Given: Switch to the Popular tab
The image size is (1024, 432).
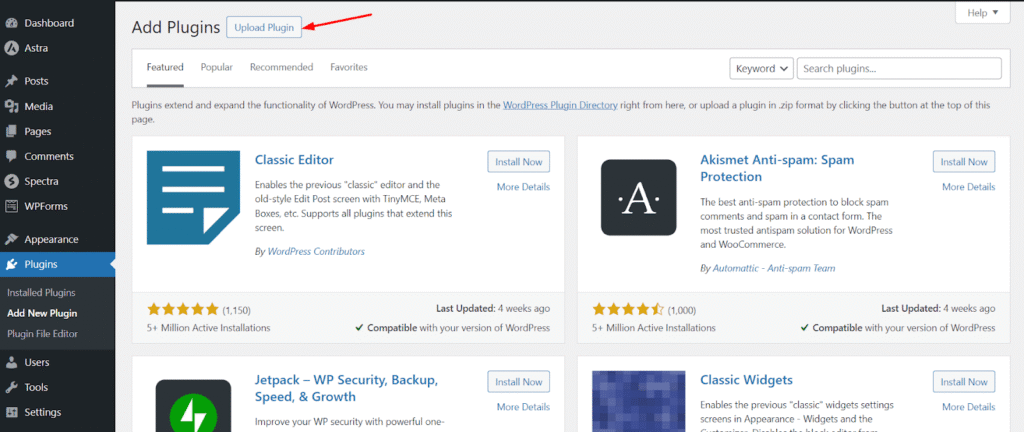Looking at the screenshot, I should (x=216, y=67).
